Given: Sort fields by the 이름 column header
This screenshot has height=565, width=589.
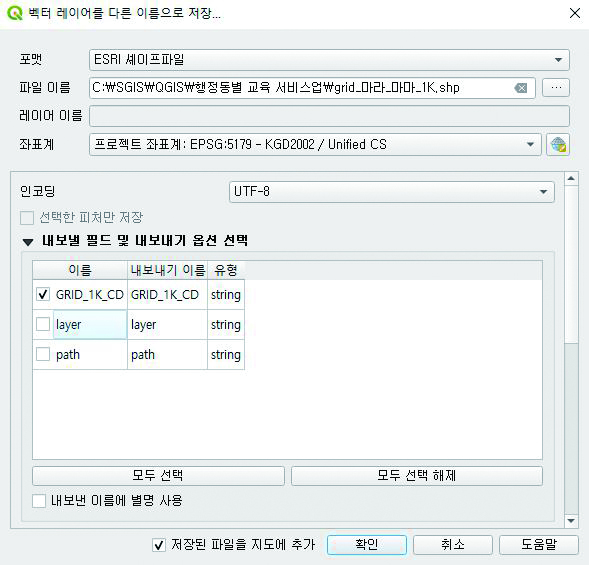Looking at the screenshot, I should point(80,270).
